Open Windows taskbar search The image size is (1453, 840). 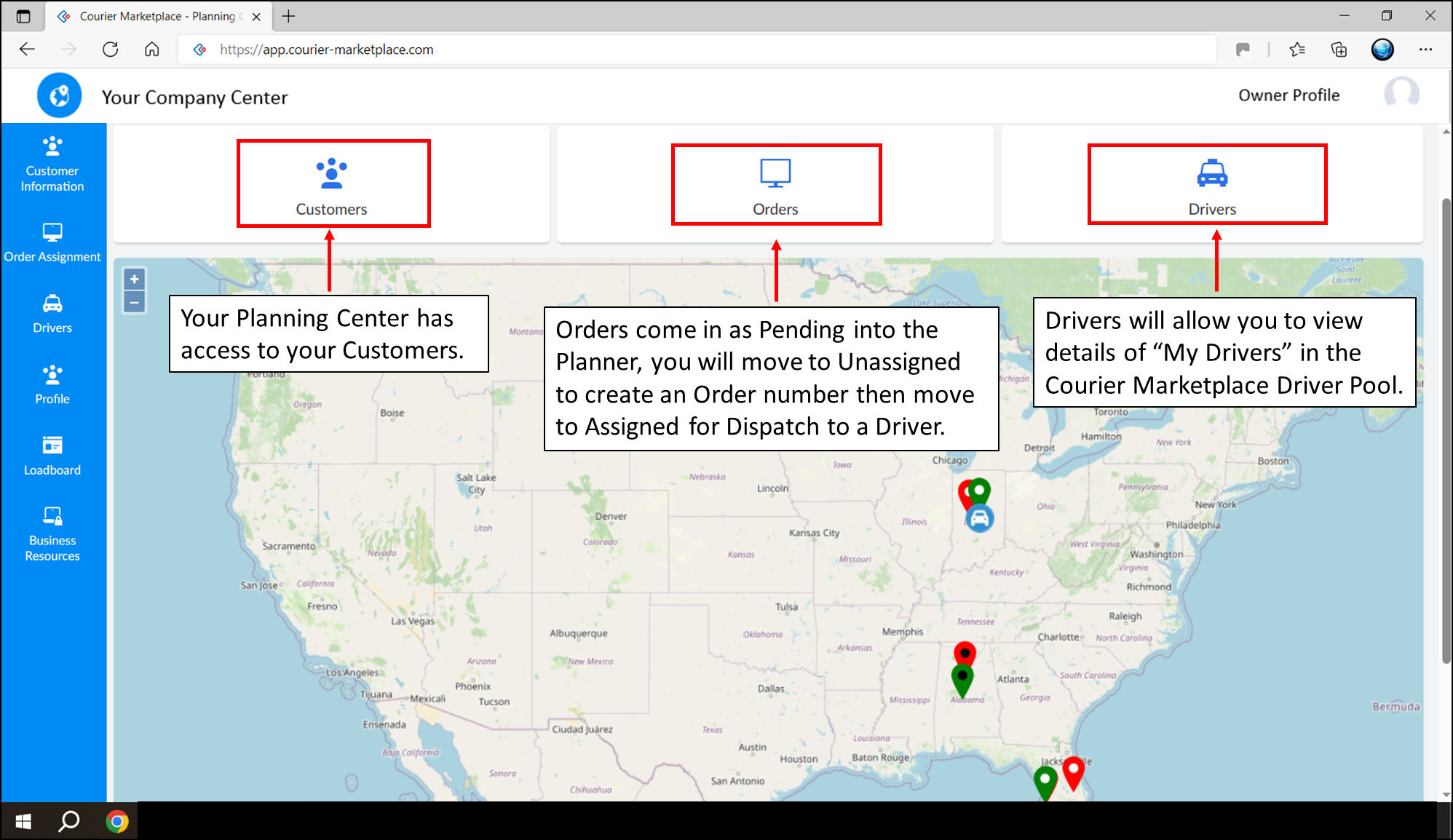click(69, 821)
